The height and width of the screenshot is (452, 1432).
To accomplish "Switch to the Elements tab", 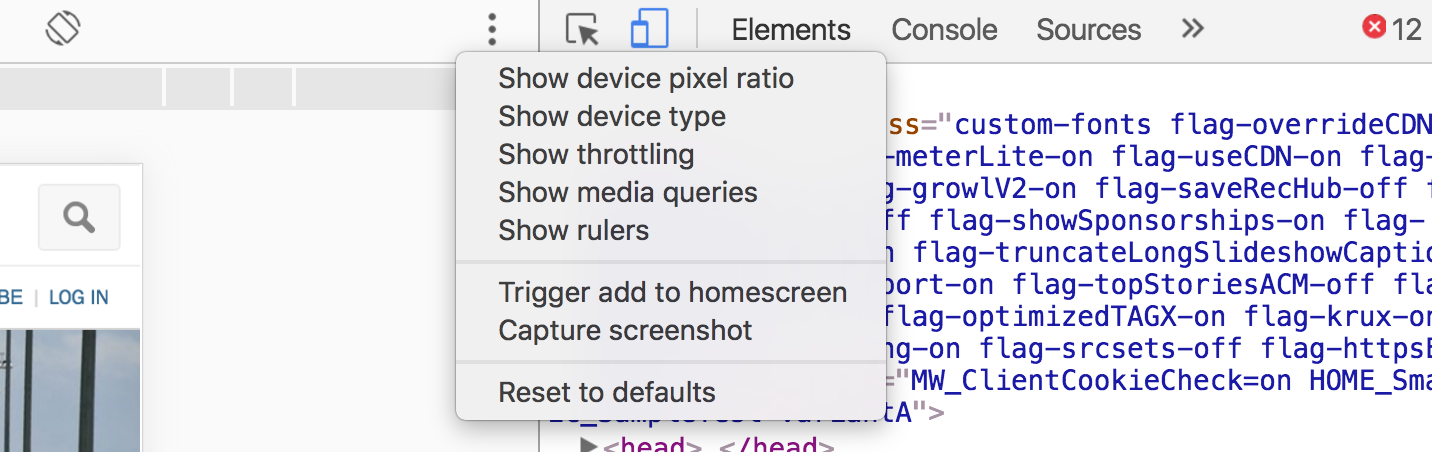I will coord(791,30).
